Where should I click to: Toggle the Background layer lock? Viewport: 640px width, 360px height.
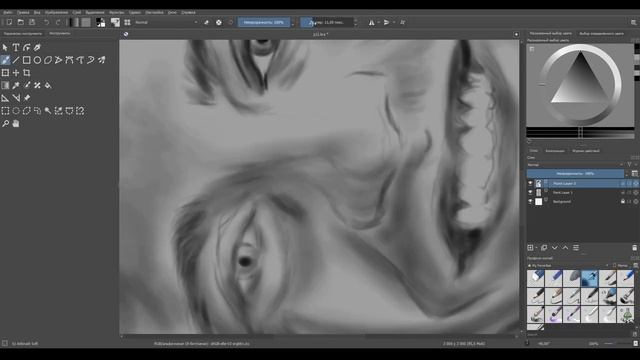click(623, 201)
